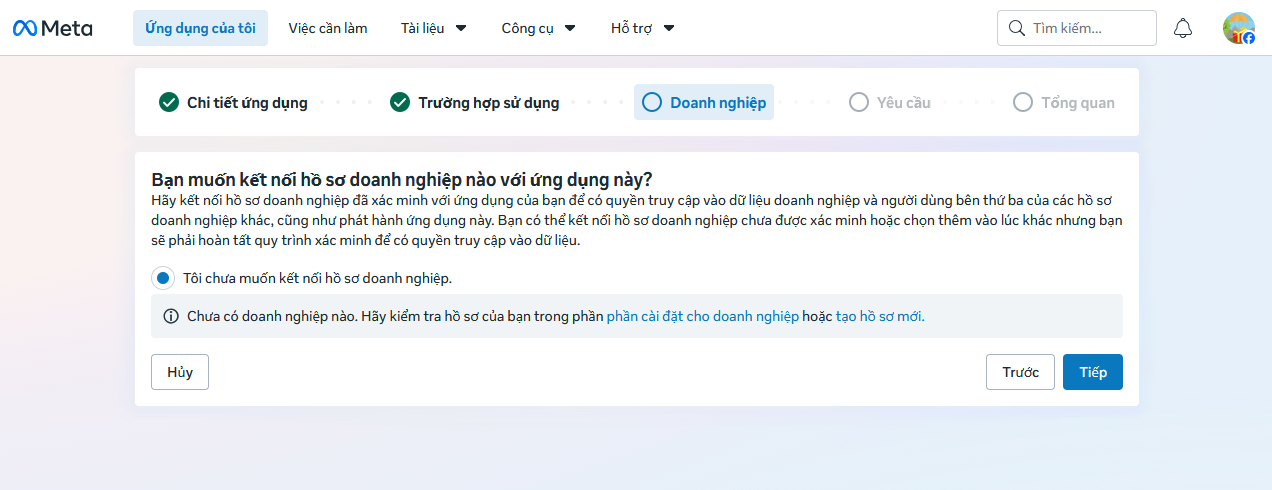The height and width of the screenshot is (490, 1272).
Task: Click the Hủy button
Action: coord(180,372)
